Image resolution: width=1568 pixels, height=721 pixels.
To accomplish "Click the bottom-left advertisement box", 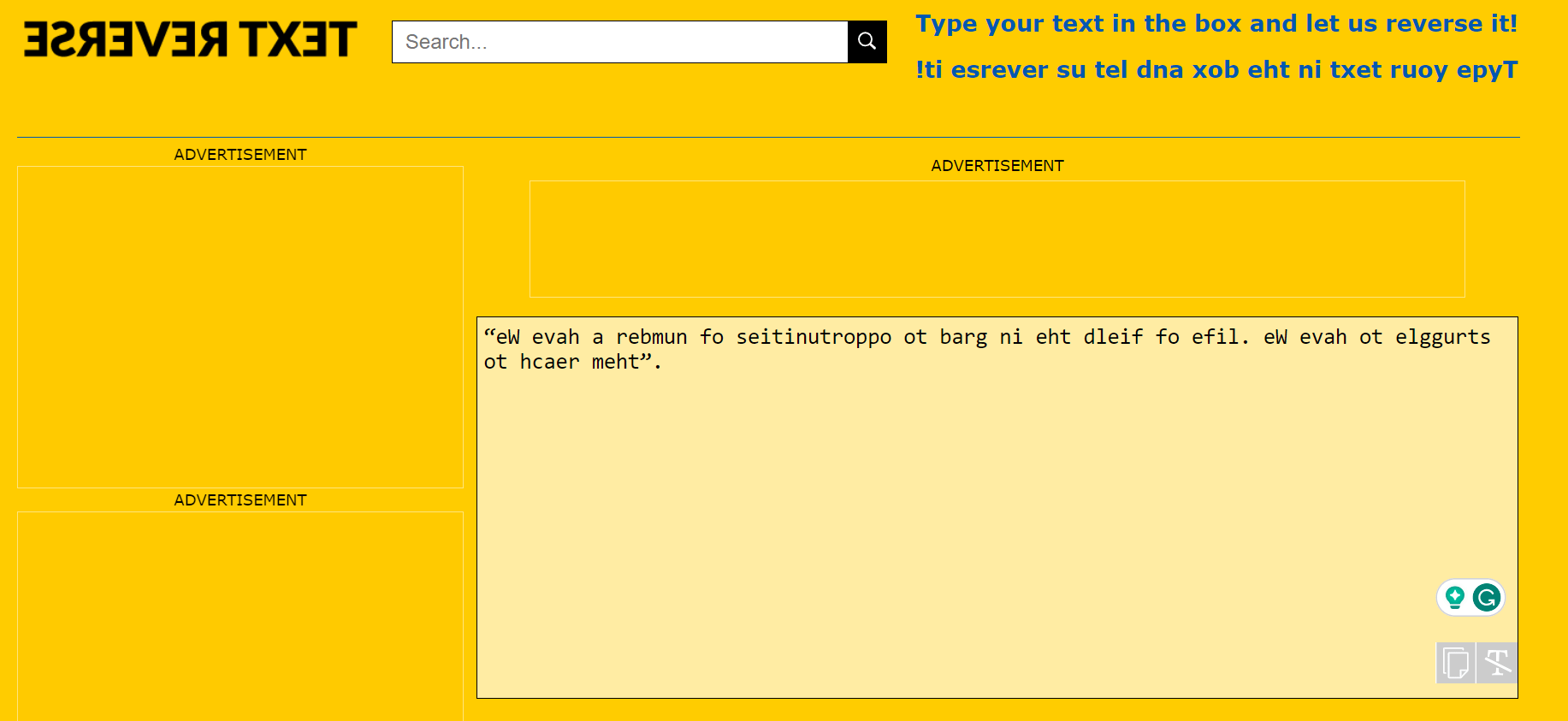I will click(x=240, y=616).
